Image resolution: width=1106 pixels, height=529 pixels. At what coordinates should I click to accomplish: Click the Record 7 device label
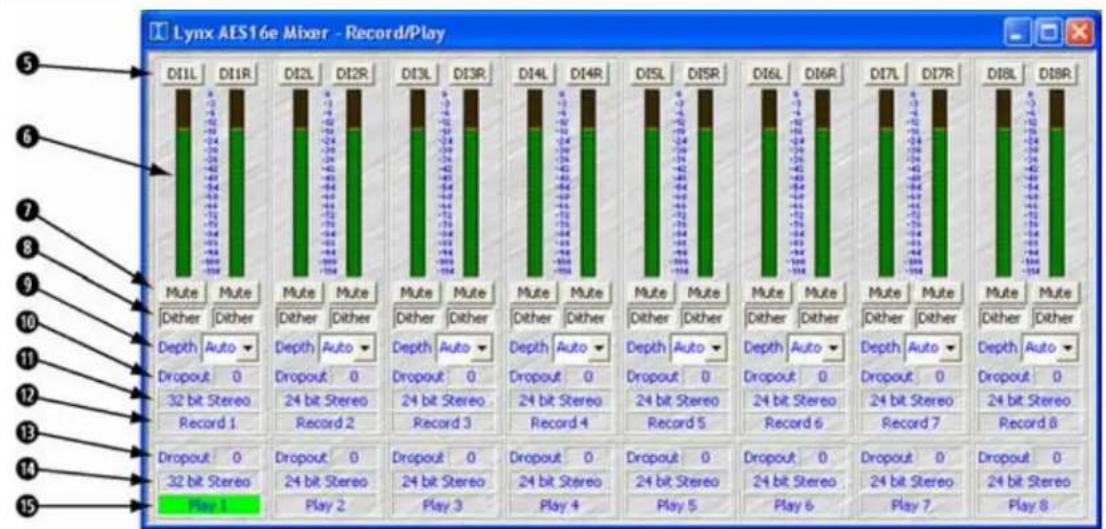914,423
